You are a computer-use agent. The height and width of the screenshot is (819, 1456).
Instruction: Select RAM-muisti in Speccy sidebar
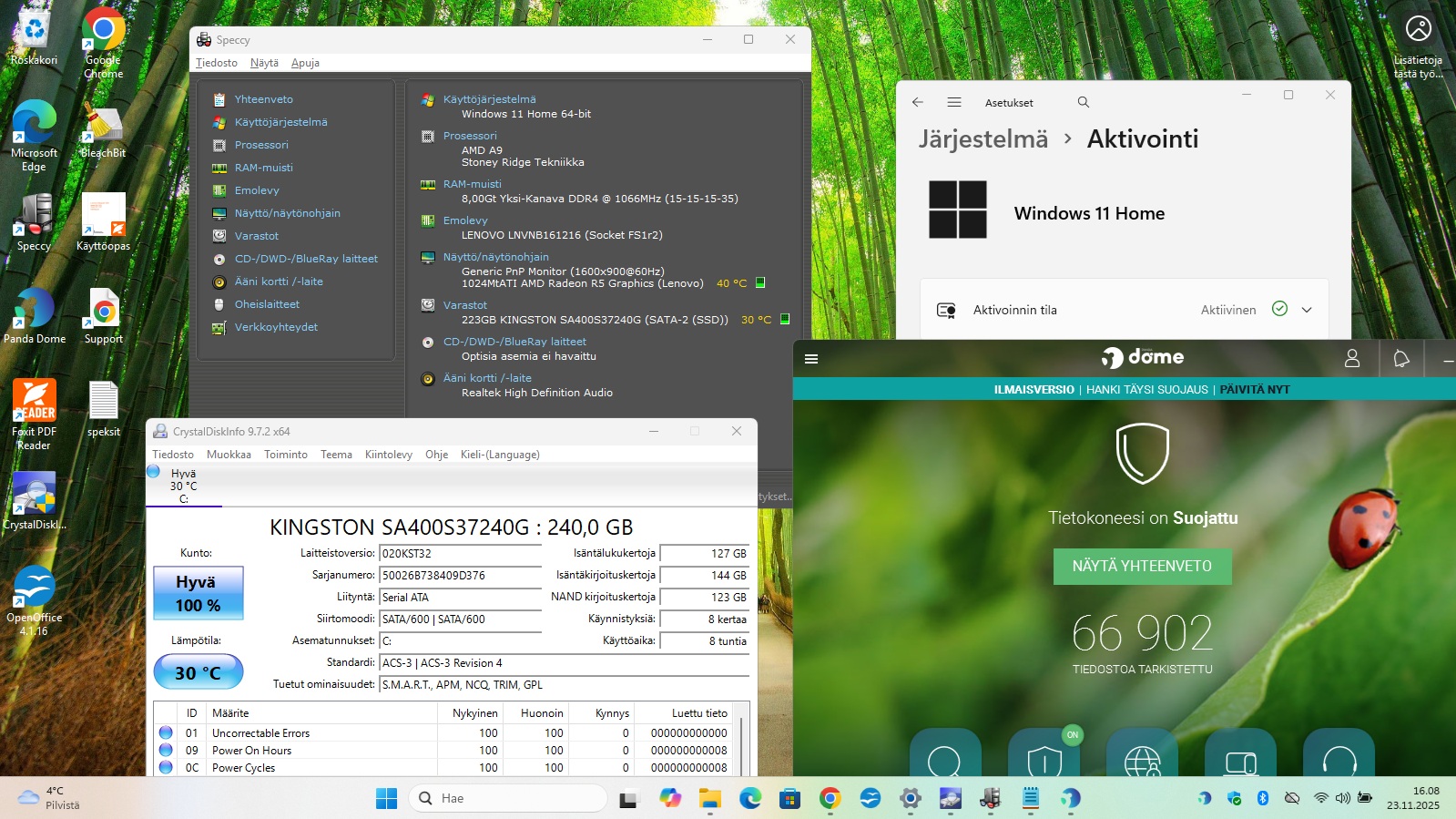(263, 168)
